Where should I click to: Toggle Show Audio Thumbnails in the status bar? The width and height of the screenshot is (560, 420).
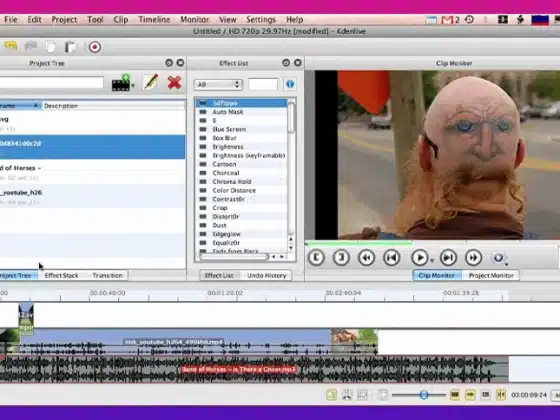(470, 395)
